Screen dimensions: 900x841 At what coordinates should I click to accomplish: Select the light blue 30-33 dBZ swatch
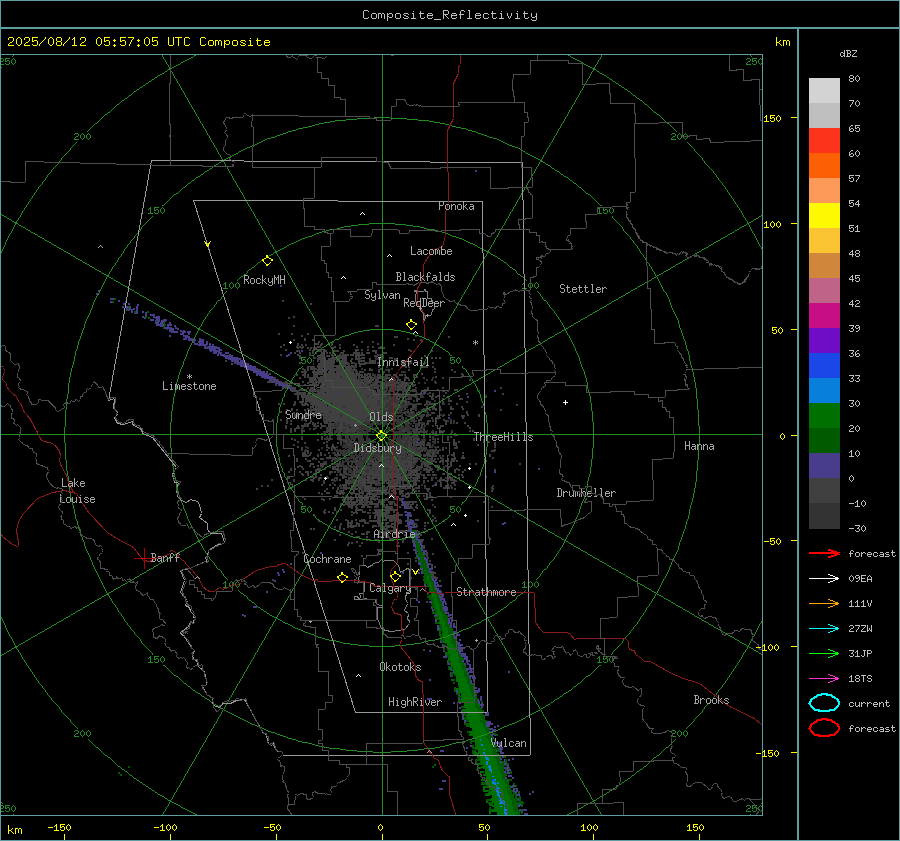(x=824, y=391)
